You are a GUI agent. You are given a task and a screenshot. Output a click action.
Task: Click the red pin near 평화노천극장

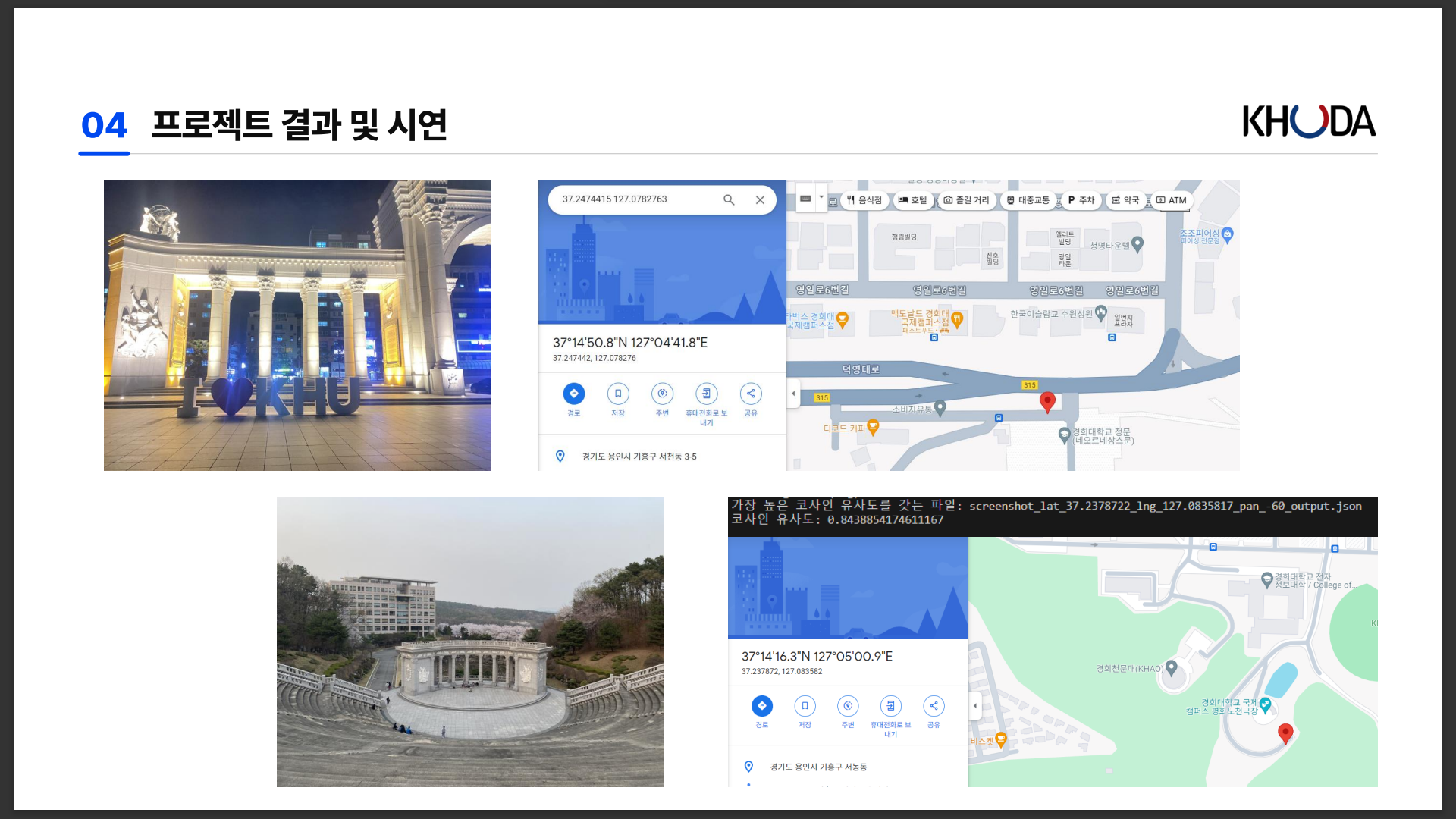coord(1285,732)
